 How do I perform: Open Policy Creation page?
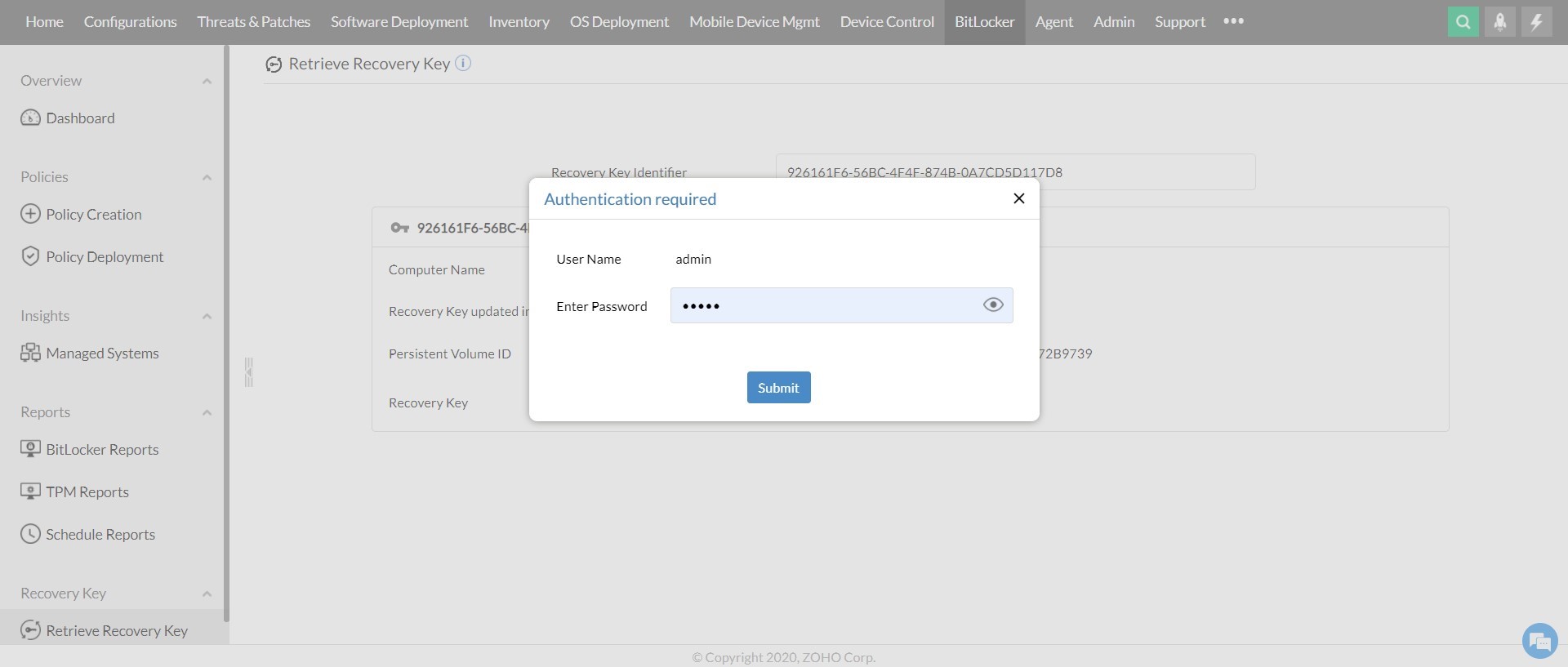point(94,214)
